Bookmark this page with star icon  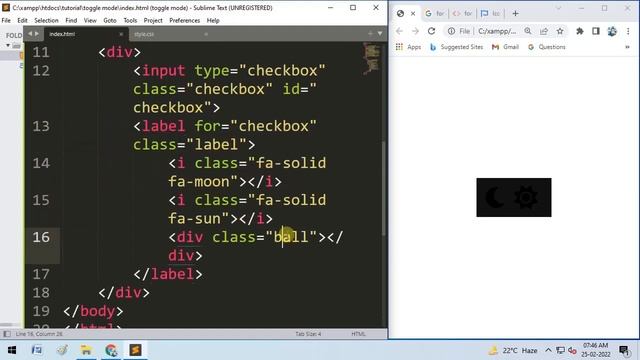pos(560,31)
